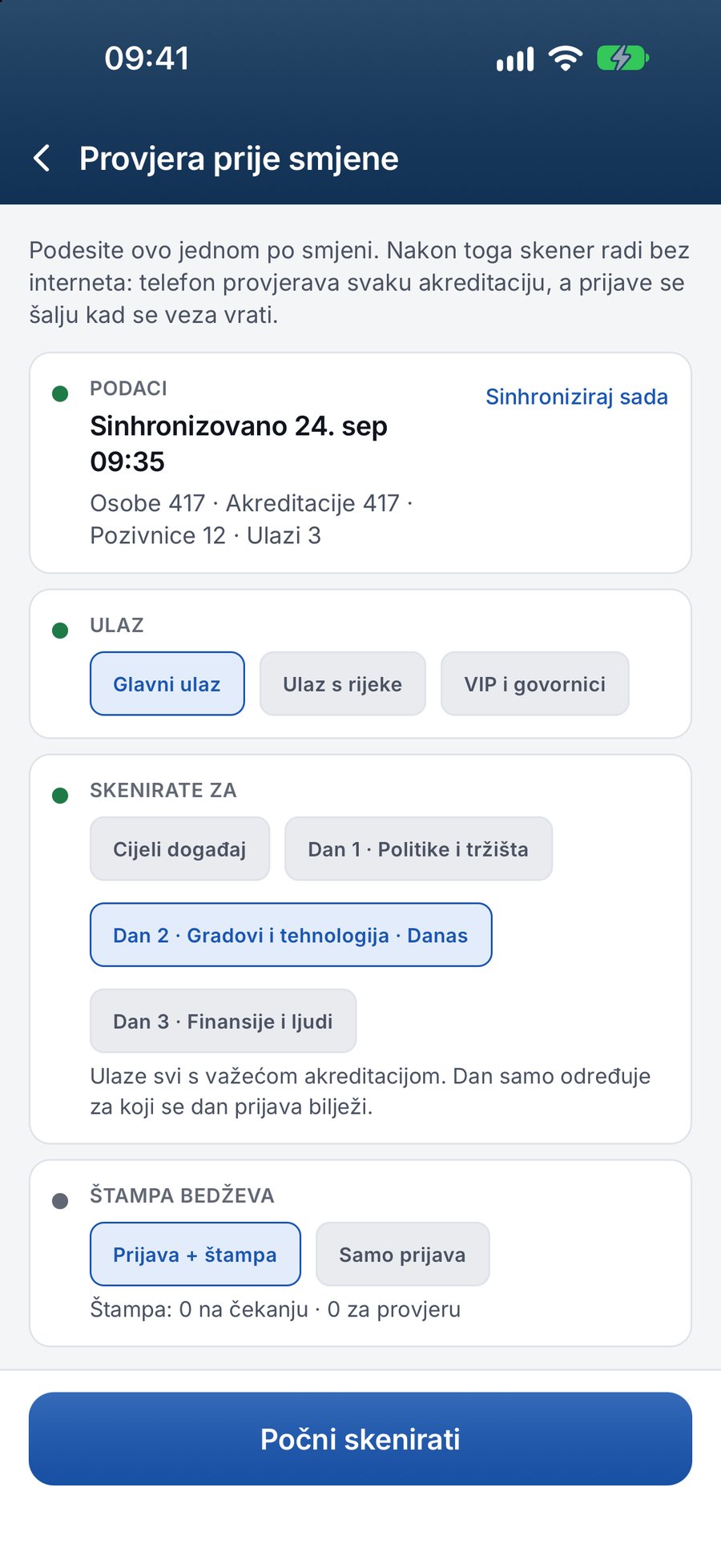Select Glavni ulaz entrance option

(167, 683)
